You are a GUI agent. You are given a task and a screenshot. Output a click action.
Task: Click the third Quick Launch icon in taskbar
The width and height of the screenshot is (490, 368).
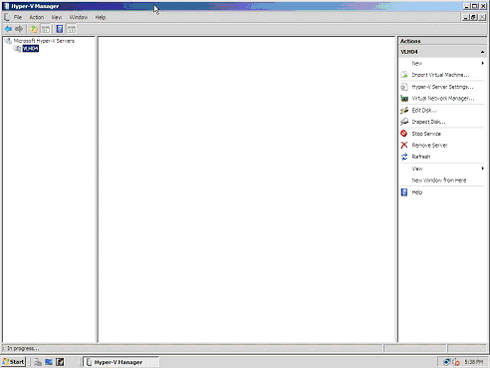60,362
